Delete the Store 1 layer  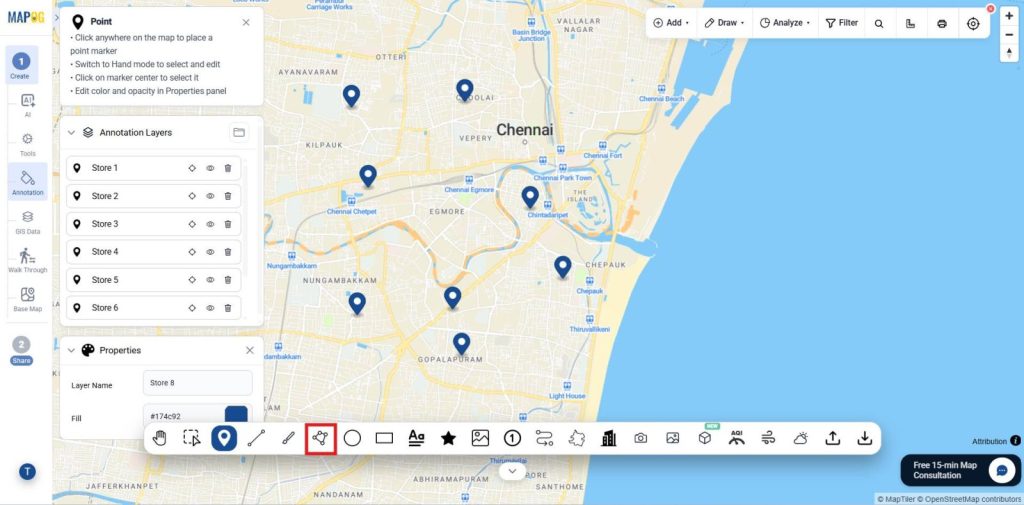pos(228,168)
